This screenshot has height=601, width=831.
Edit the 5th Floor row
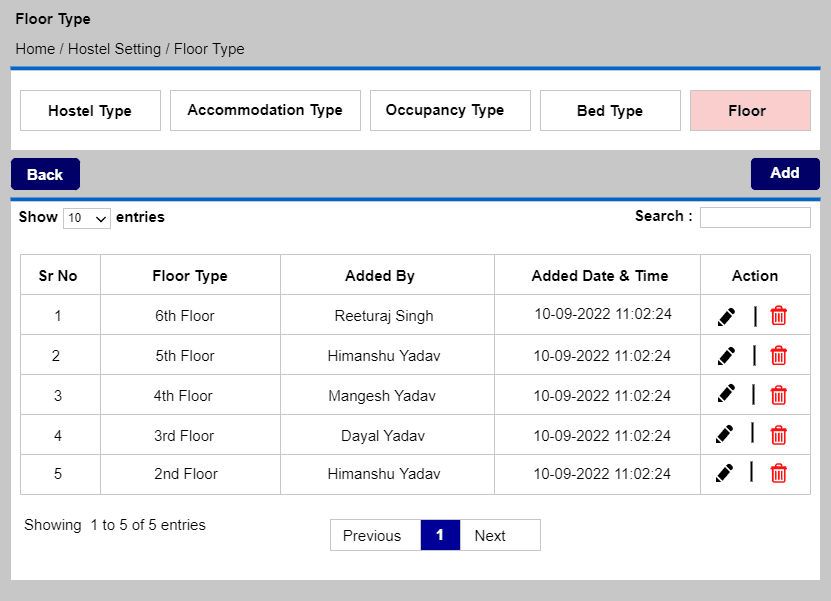(x=726, y=356)
